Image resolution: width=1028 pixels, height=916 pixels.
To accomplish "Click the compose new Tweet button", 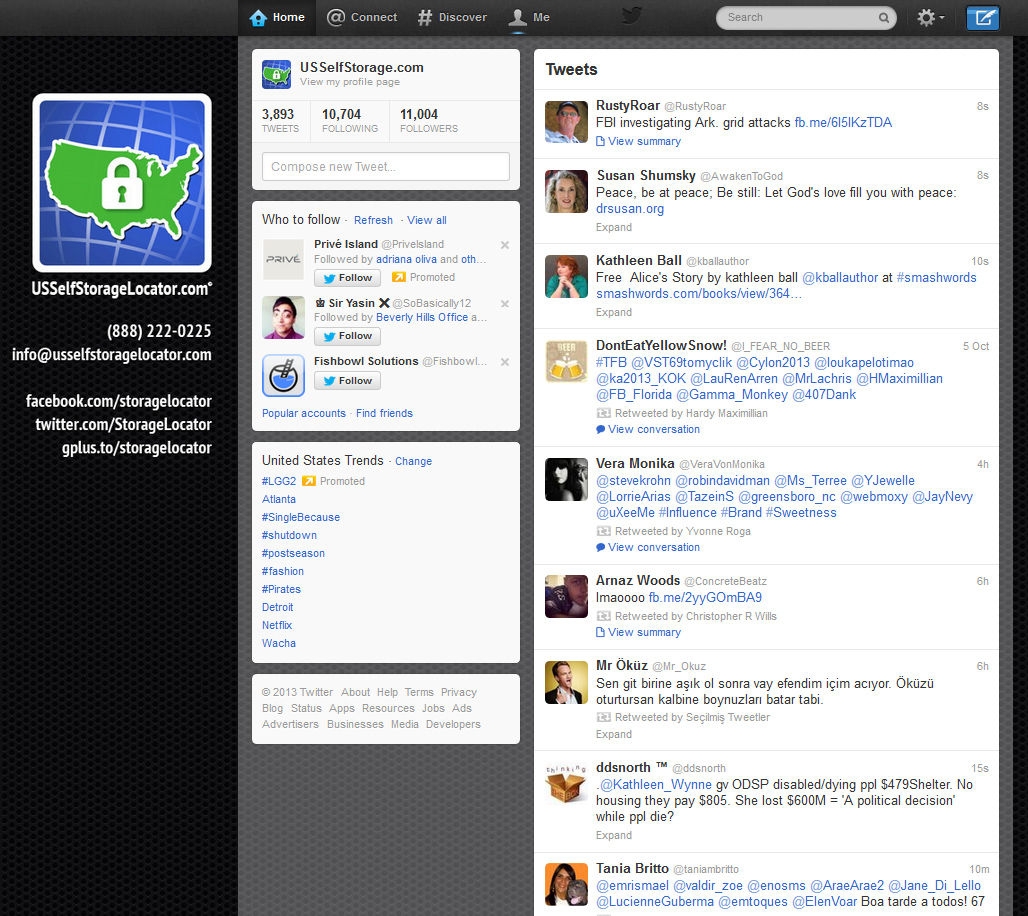I will (982, 18).
